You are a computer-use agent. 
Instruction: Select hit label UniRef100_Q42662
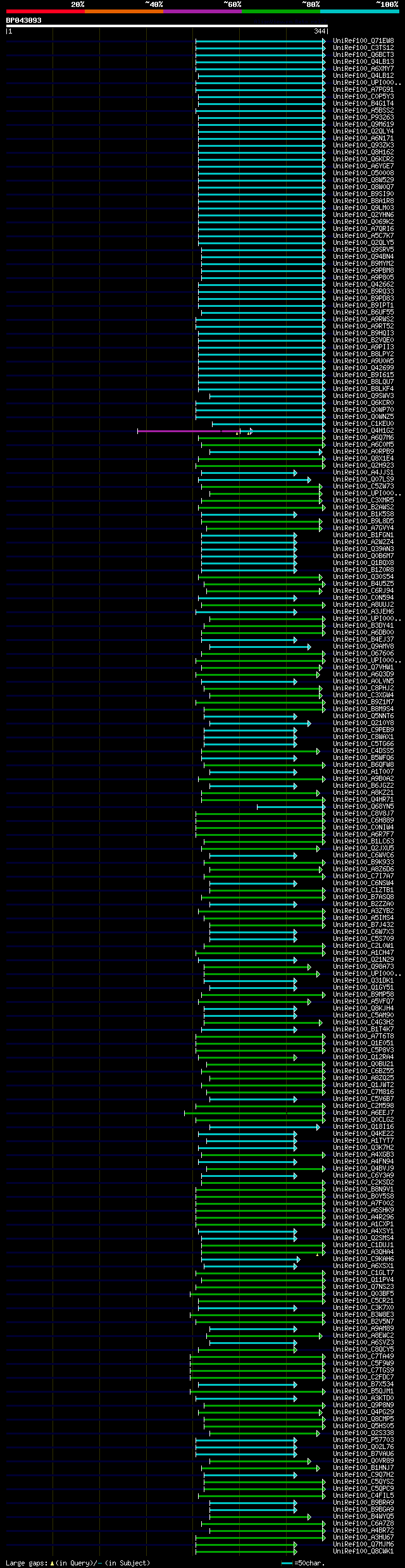point(363,285)
